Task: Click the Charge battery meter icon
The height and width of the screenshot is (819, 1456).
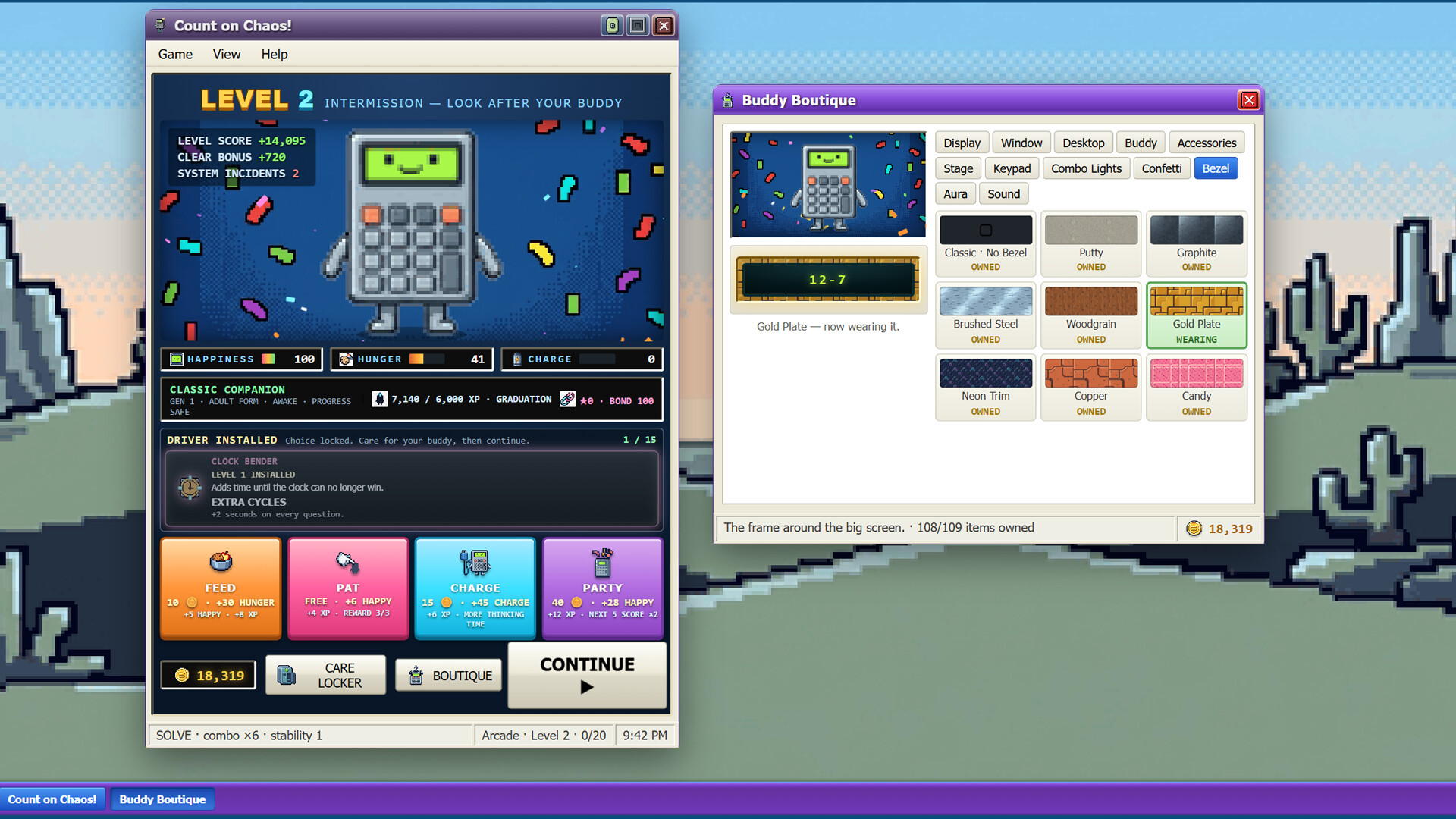Action: 517,359
